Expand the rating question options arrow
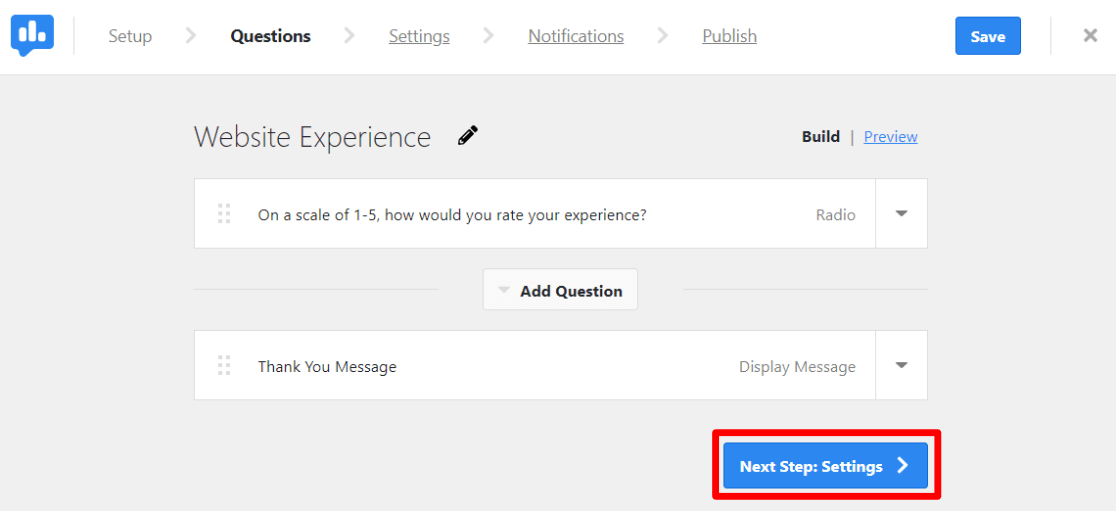Image resolution: width=1116 pixels, height=511 pixels. click(901, 214)
